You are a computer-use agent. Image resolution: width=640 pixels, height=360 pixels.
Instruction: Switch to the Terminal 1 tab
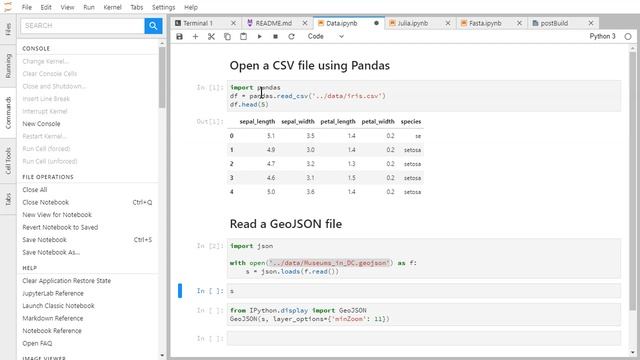198,23
